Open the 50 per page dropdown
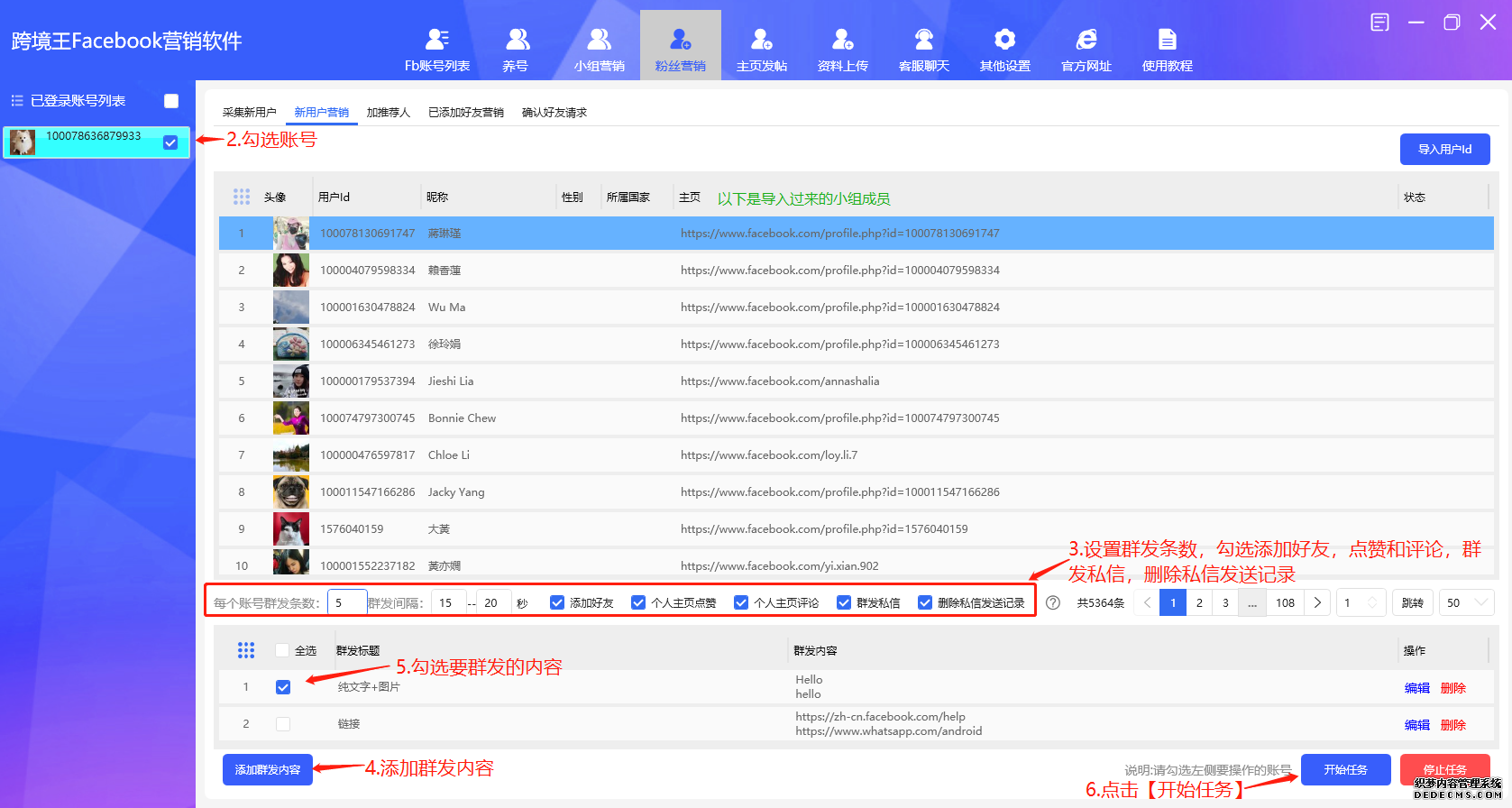Viewport: 1512px width, 808px height. click(x=1467, y=602)
